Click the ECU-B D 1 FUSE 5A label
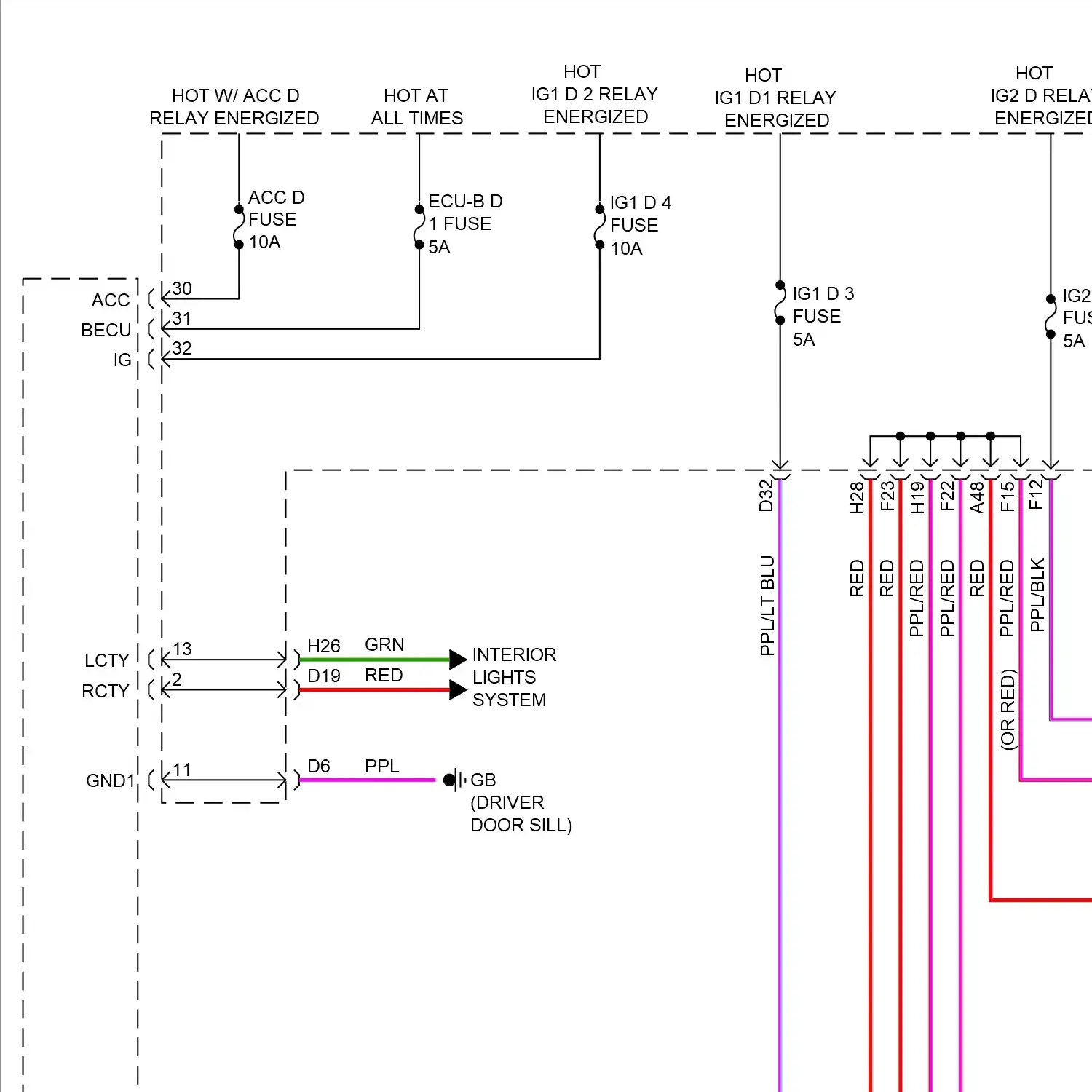 (464, 224)
